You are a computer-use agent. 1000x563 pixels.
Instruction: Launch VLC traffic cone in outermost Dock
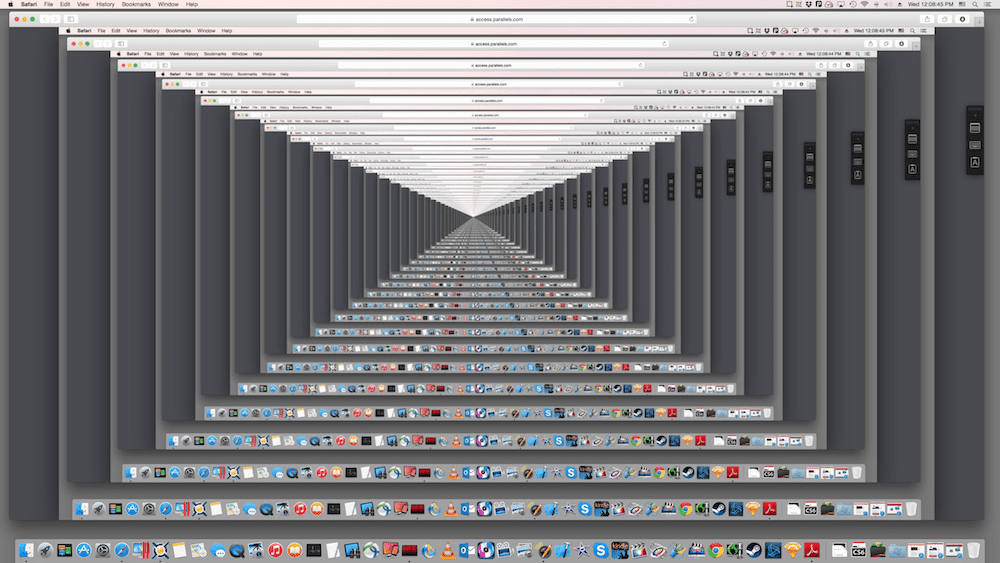pos(448,550)
